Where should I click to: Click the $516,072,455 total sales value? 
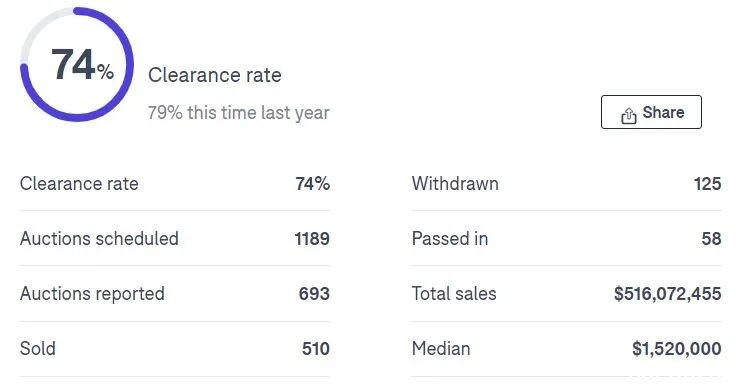667,294
